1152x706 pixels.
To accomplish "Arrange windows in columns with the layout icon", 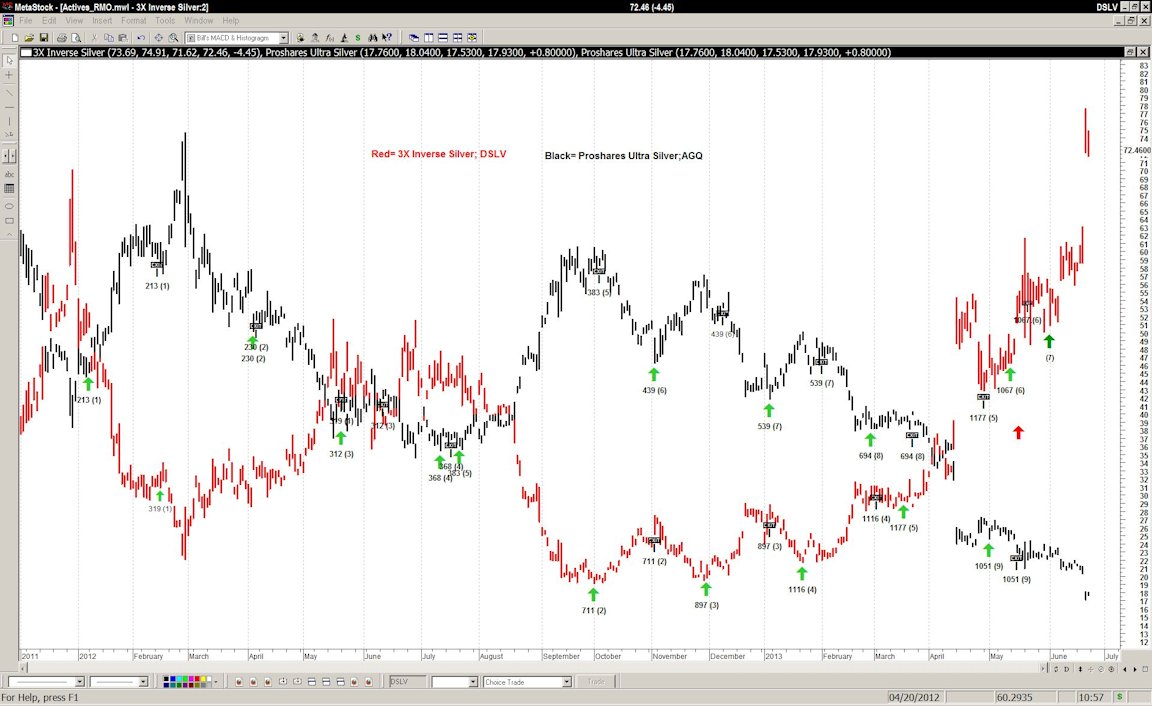I will pos(429,37).
